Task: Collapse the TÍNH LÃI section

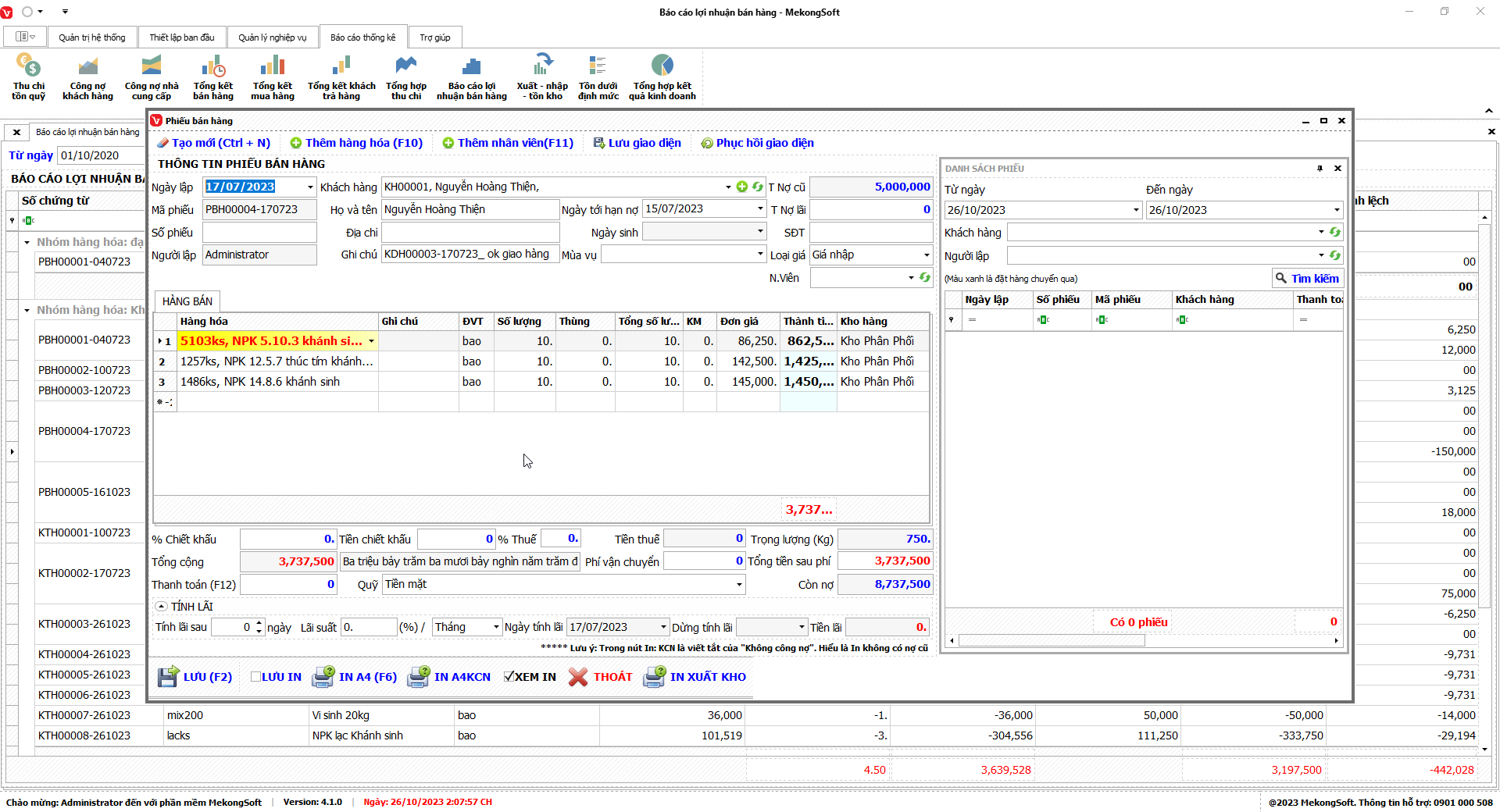Action: click(161, 607)
